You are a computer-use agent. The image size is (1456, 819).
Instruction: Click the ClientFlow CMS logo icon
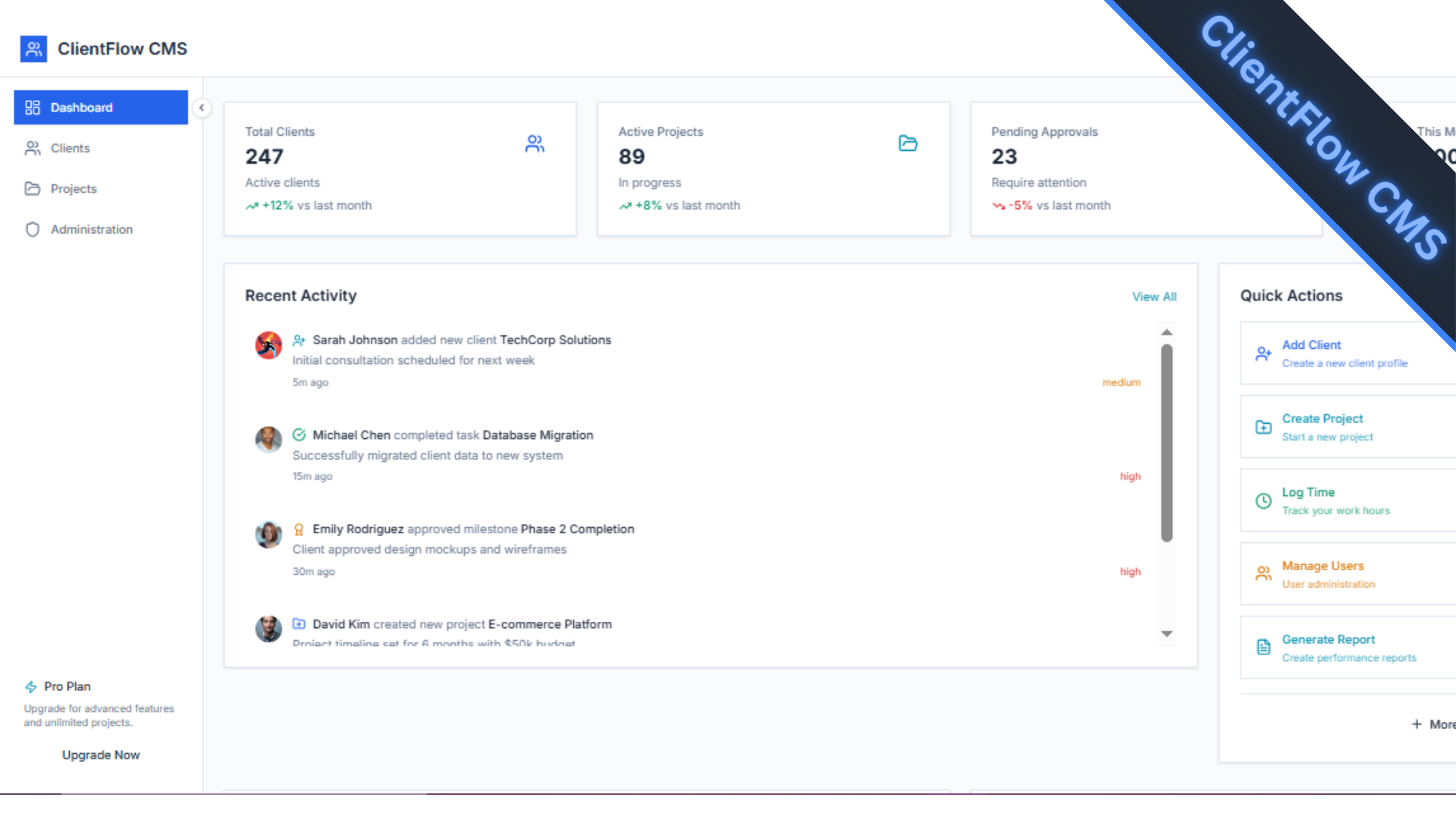[x=33, y=49]
